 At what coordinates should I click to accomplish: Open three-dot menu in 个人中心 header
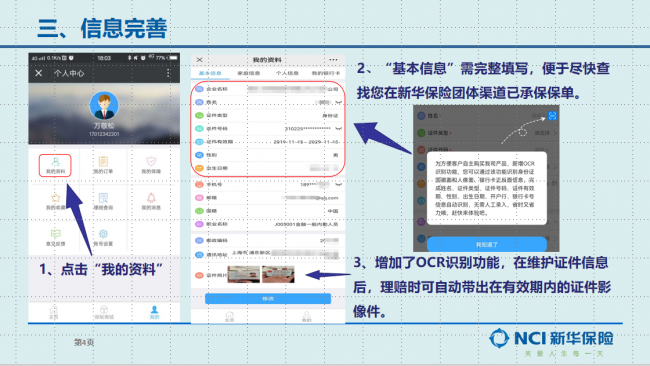tap(168, 73)
